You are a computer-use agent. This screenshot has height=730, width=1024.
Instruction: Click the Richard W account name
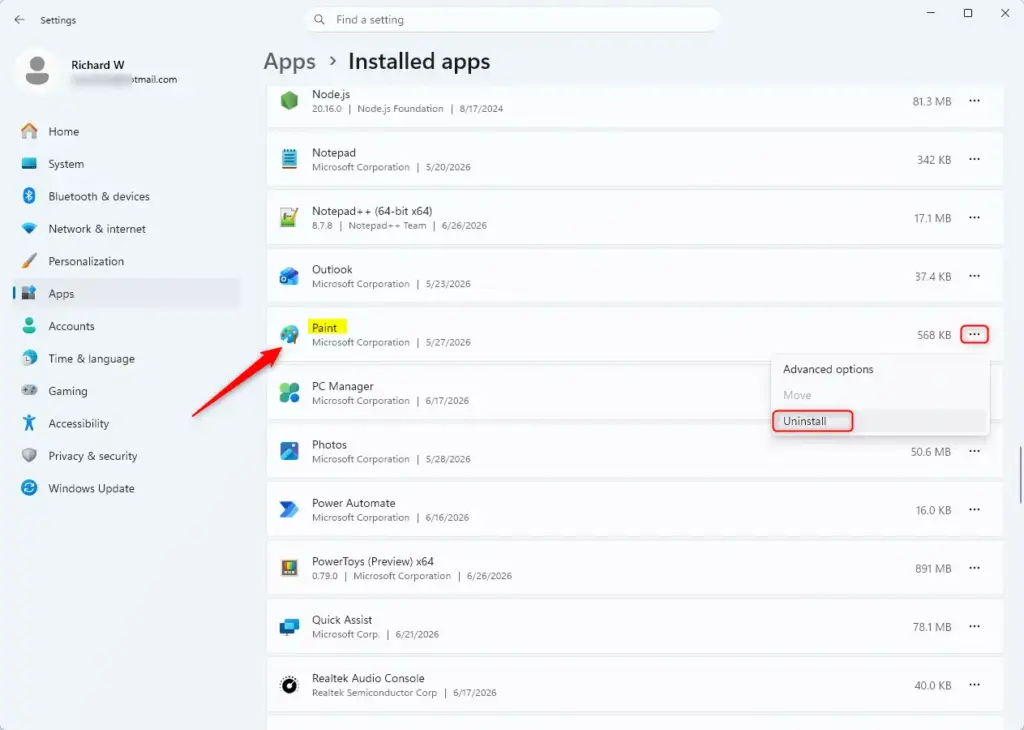point(97,65)
